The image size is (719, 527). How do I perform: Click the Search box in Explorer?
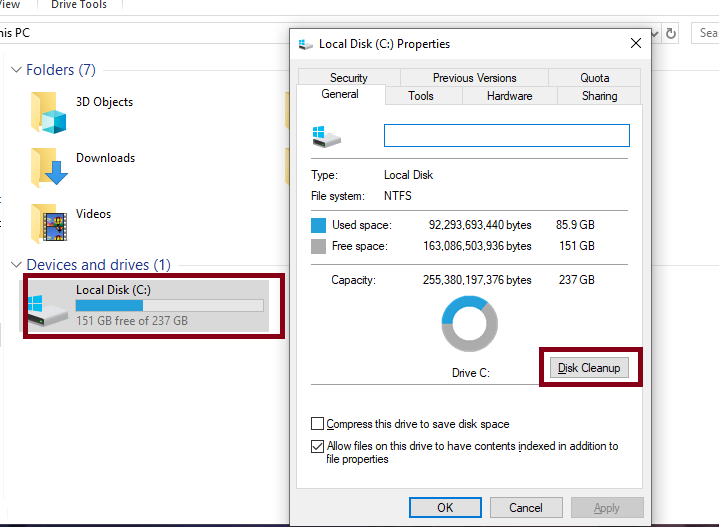click(705, 33)
